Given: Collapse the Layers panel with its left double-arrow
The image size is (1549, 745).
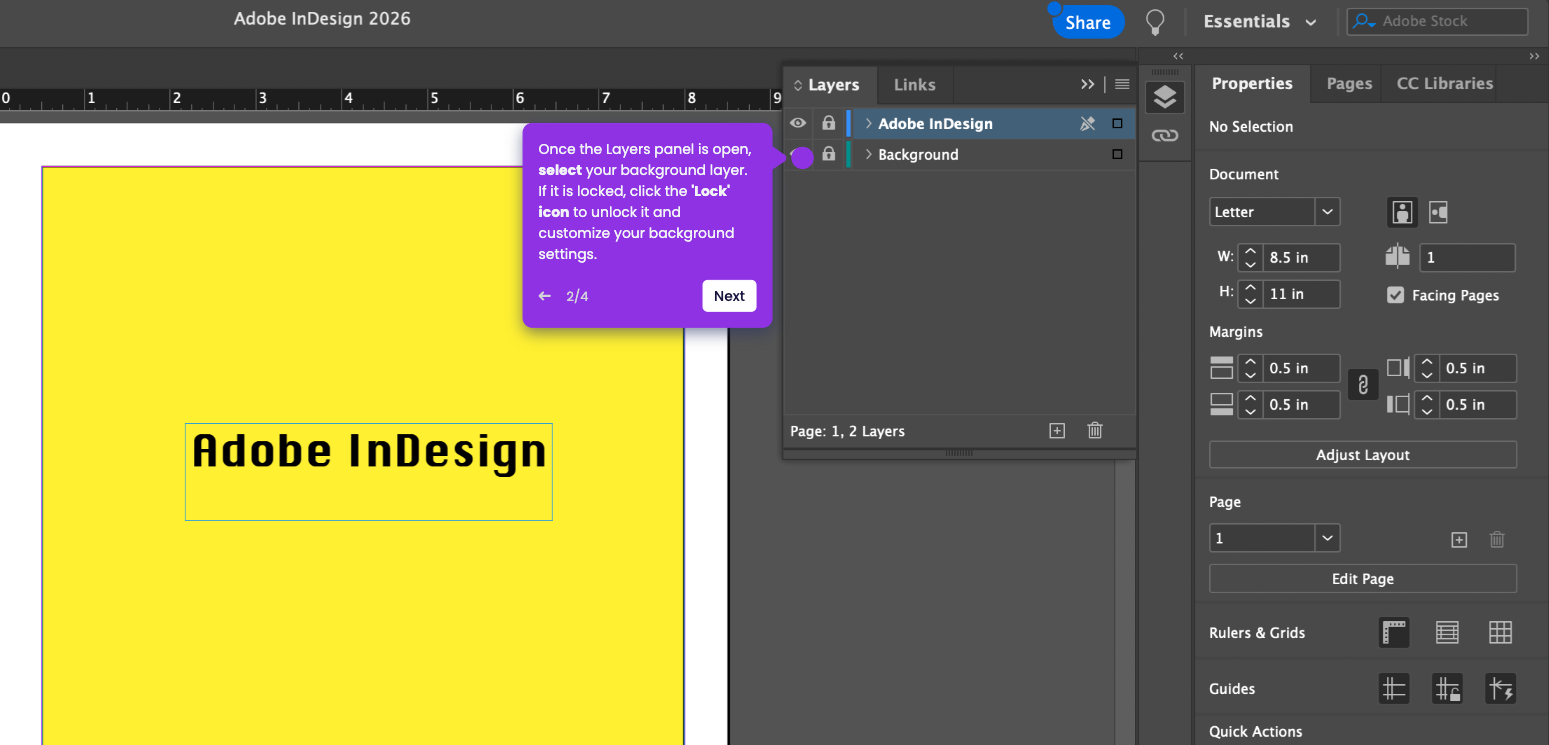Looking at the screenshot, I should (x=1178, y=56).
